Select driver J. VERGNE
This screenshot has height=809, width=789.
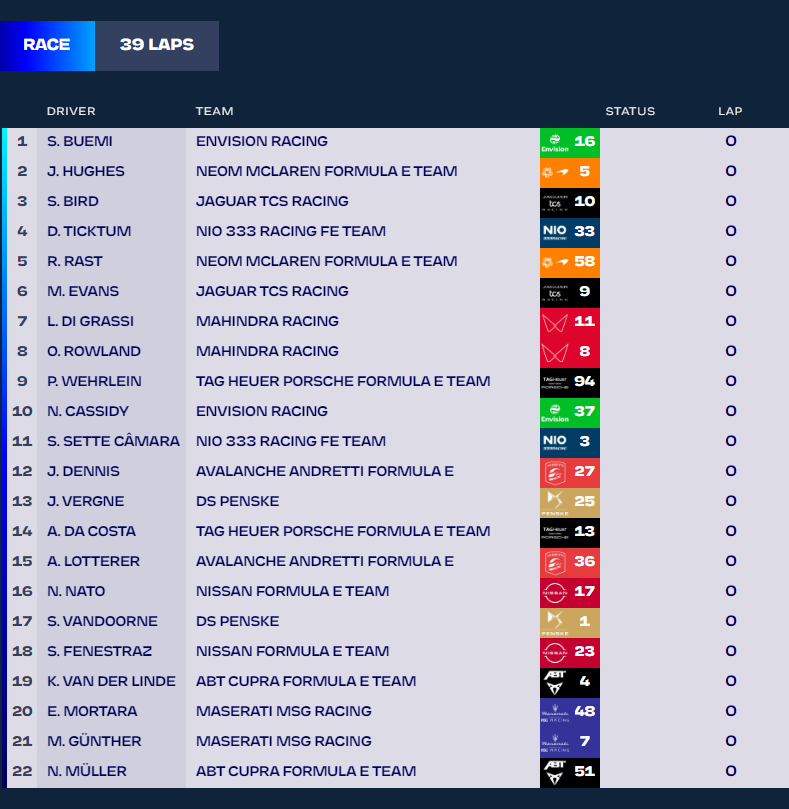(x=86, y=501)
